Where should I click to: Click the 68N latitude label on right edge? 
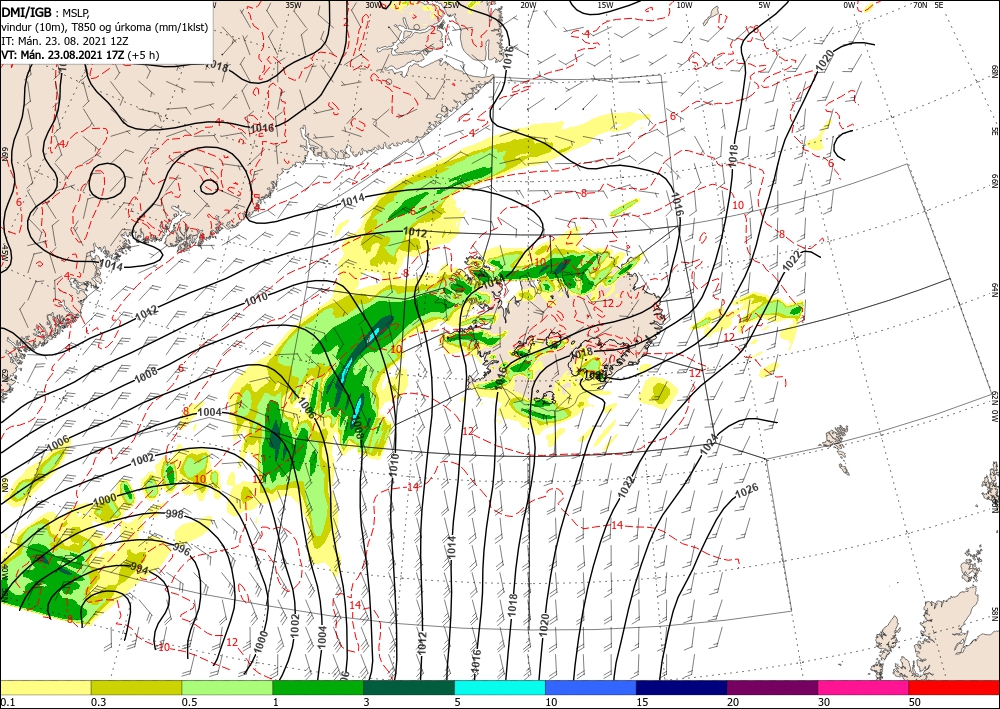995,71
